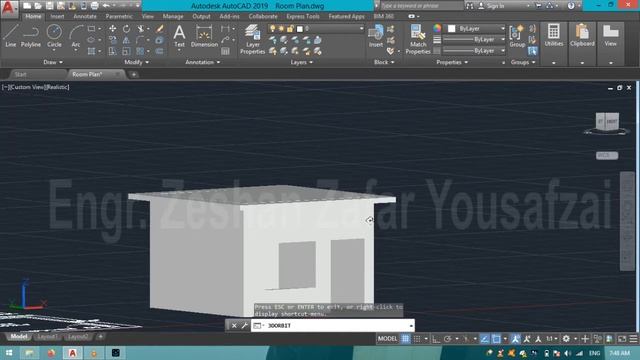Viewport: 640px width, 360px height.
Task: Toggle MODEL space button in status bar
Action: (387, 339)
